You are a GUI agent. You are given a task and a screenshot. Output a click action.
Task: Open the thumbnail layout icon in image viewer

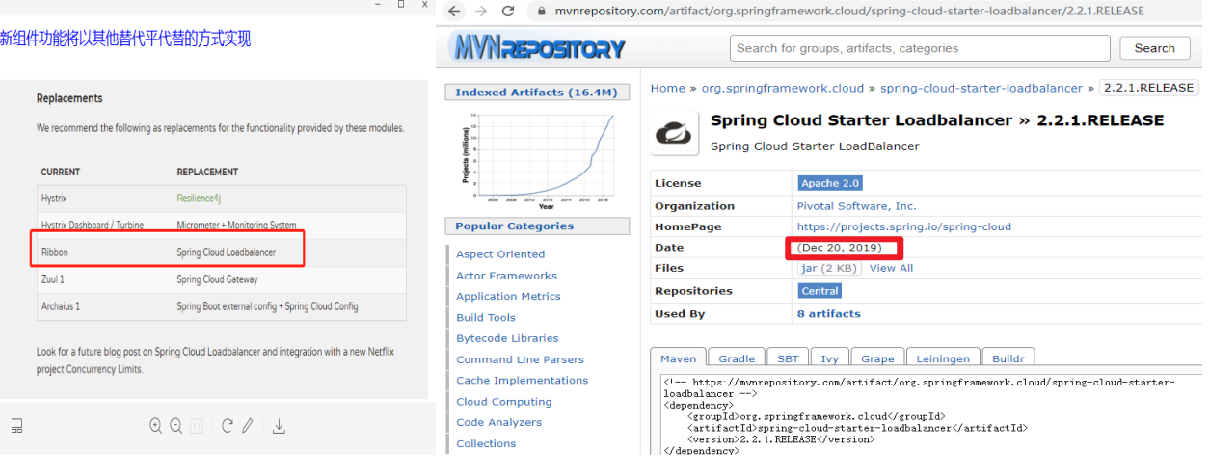(x=17, y=426)
